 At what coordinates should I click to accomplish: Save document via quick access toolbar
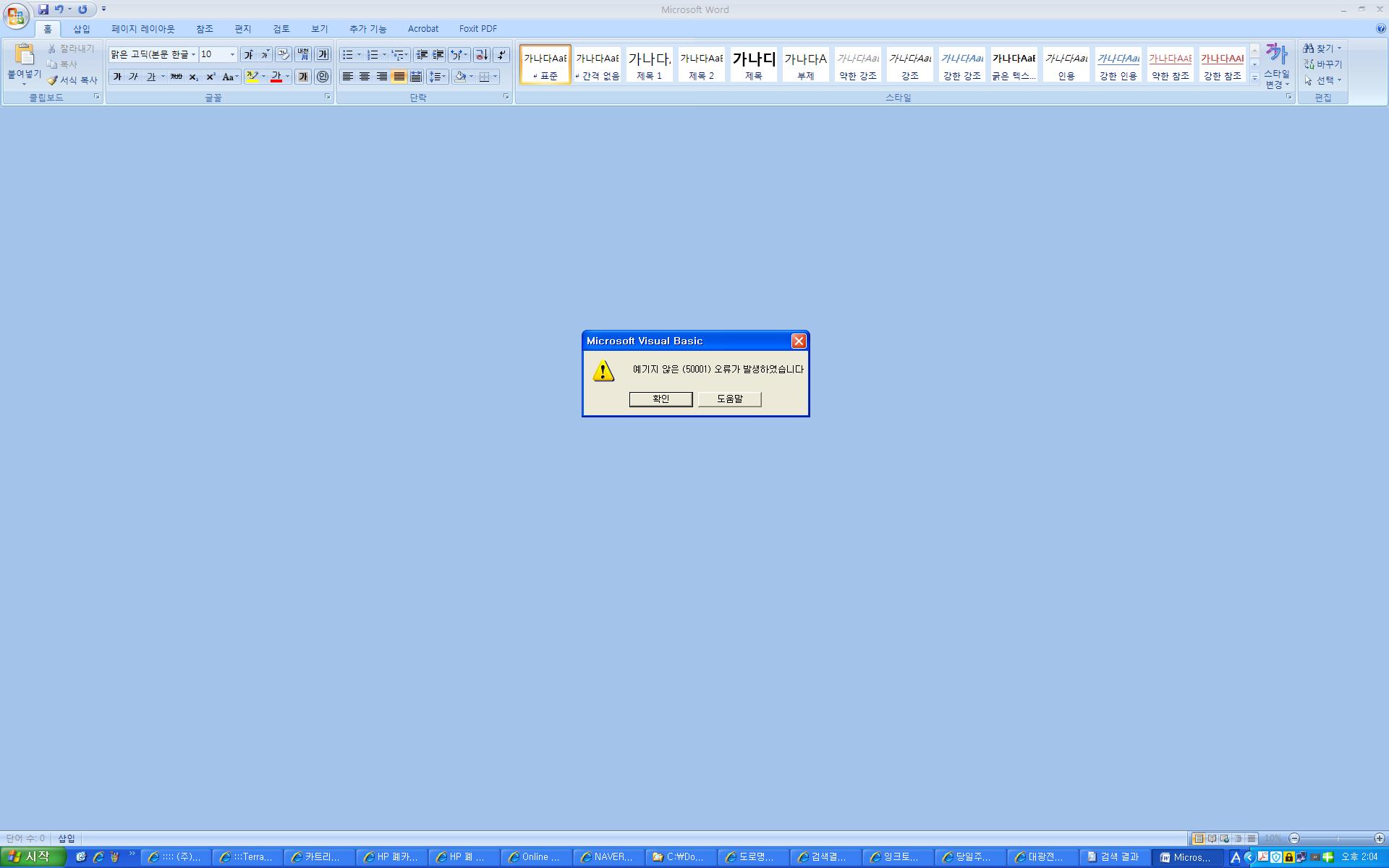coord(43,9)
